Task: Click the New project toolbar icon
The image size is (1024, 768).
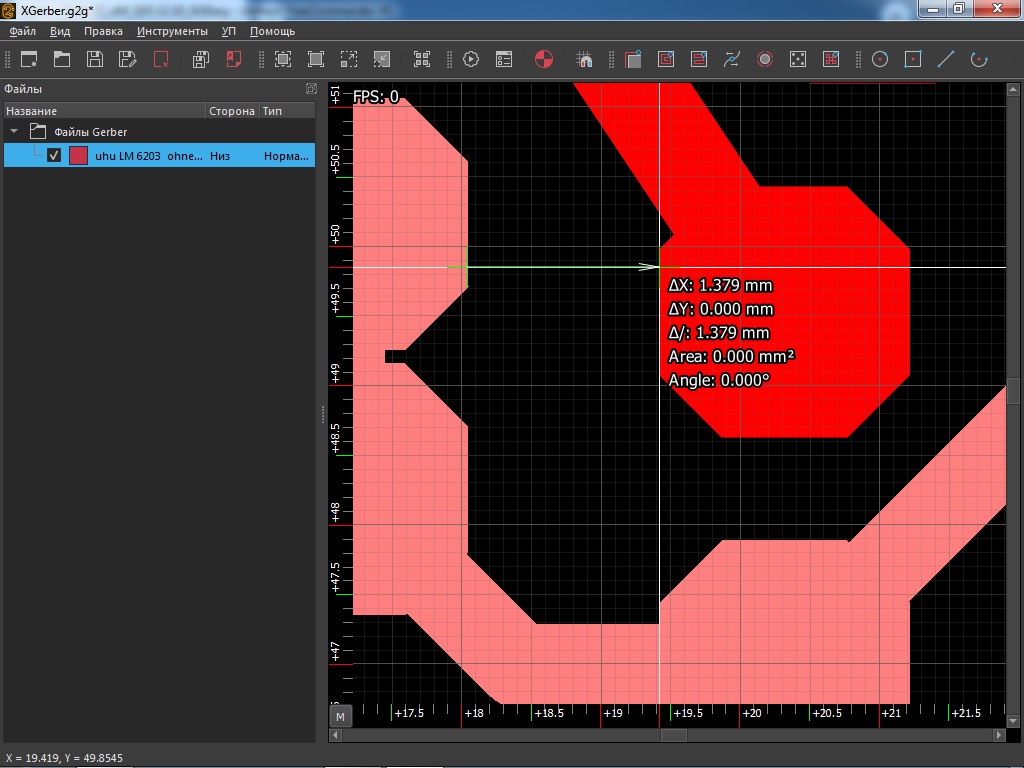Action: click(29, 59)
